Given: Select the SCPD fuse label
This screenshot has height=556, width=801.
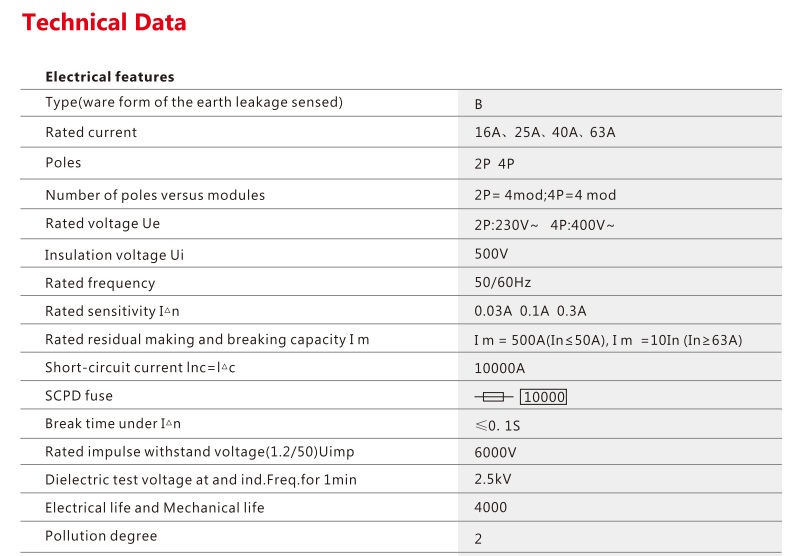Looking at the screenshot, I should click(x=79, y=396).
